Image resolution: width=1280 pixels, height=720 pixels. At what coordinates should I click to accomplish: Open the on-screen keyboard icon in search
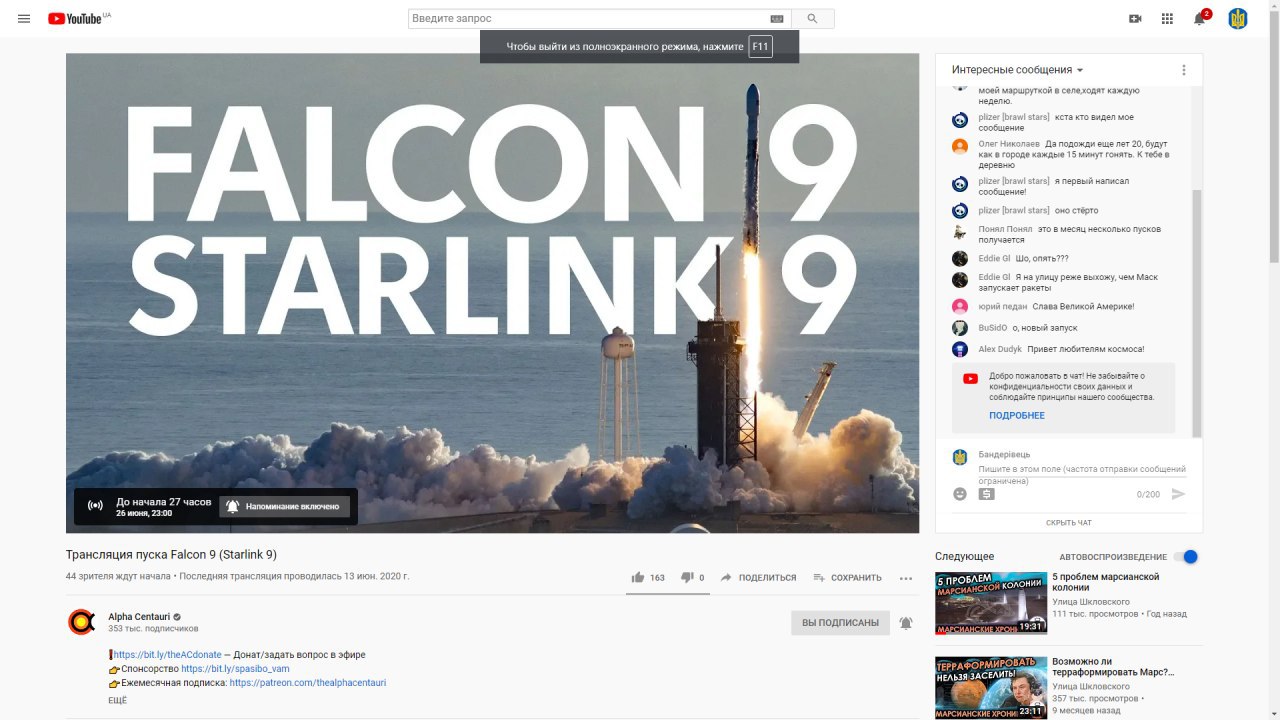pos(777,18)
